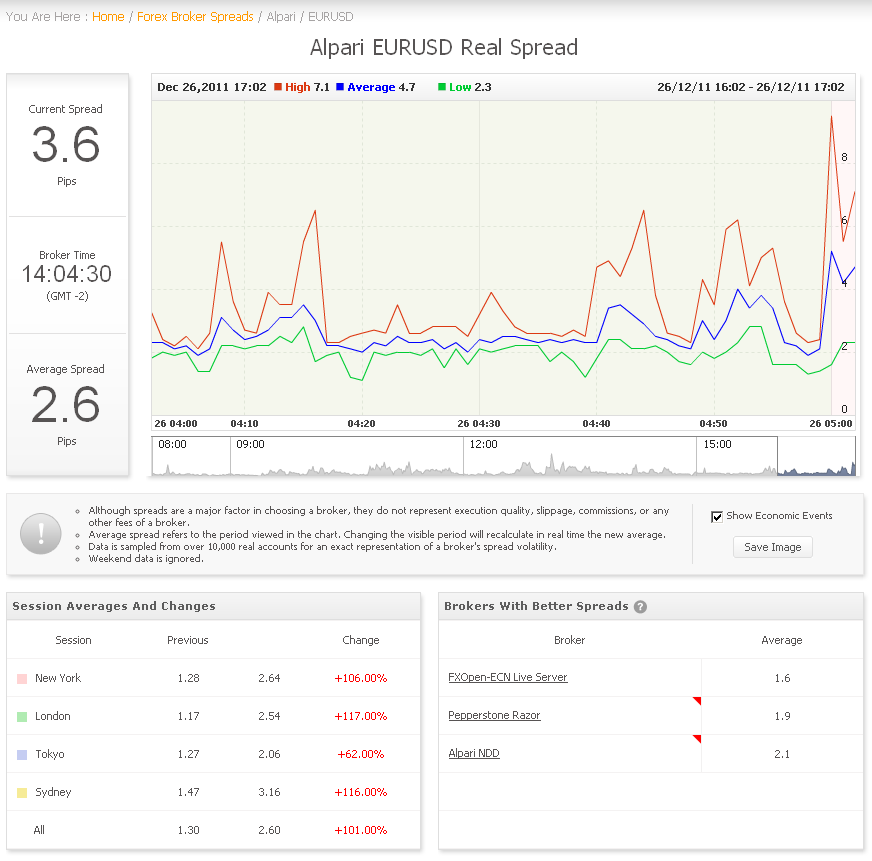The width and height of the screenshot is (872, 861).
Task: Open the Home breadcrumb link
Action: pos(108,17)
